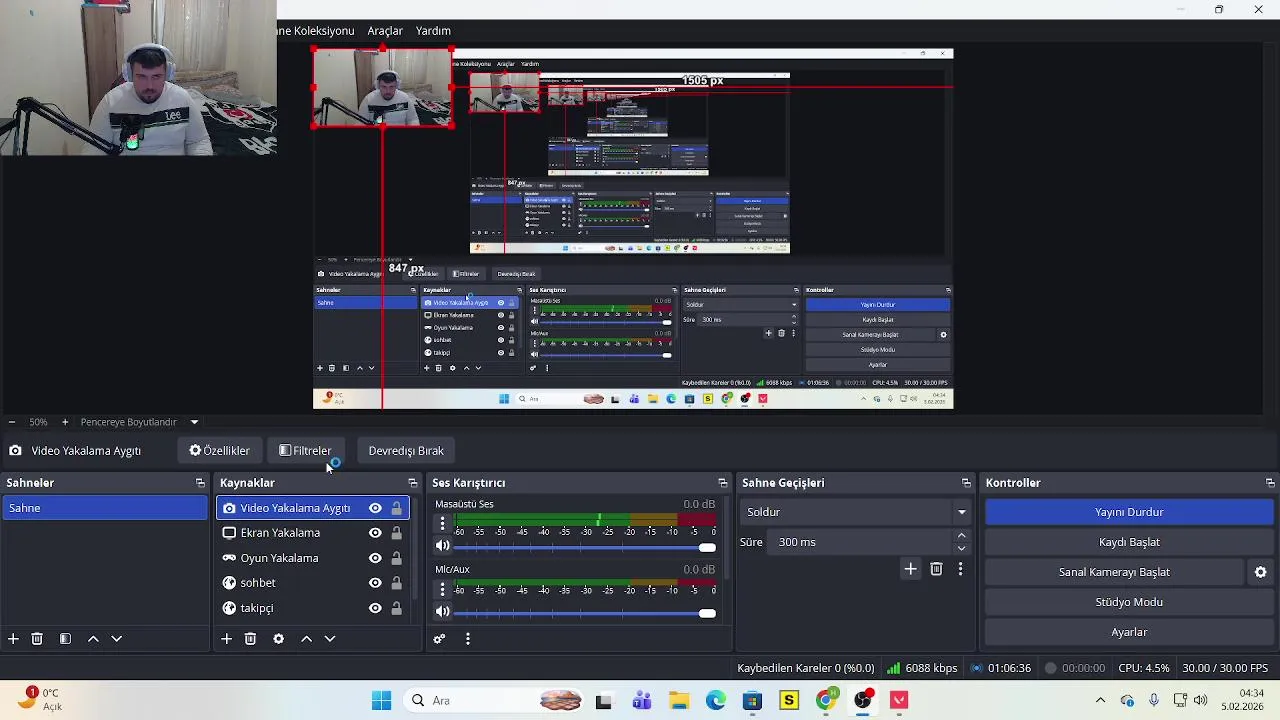This screenshot has width=1280, height=720.
Task: Show hidden system tray icons chevron
Action: click(x=1100, y=700)
